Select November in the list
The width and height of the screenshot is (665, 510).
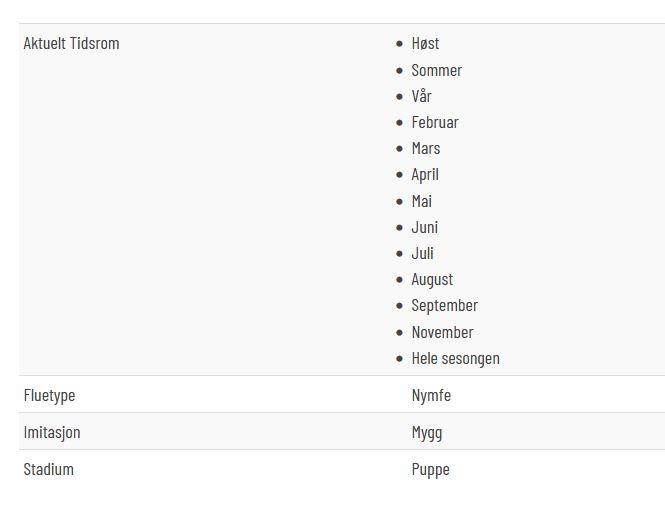(x=442, y=332)
